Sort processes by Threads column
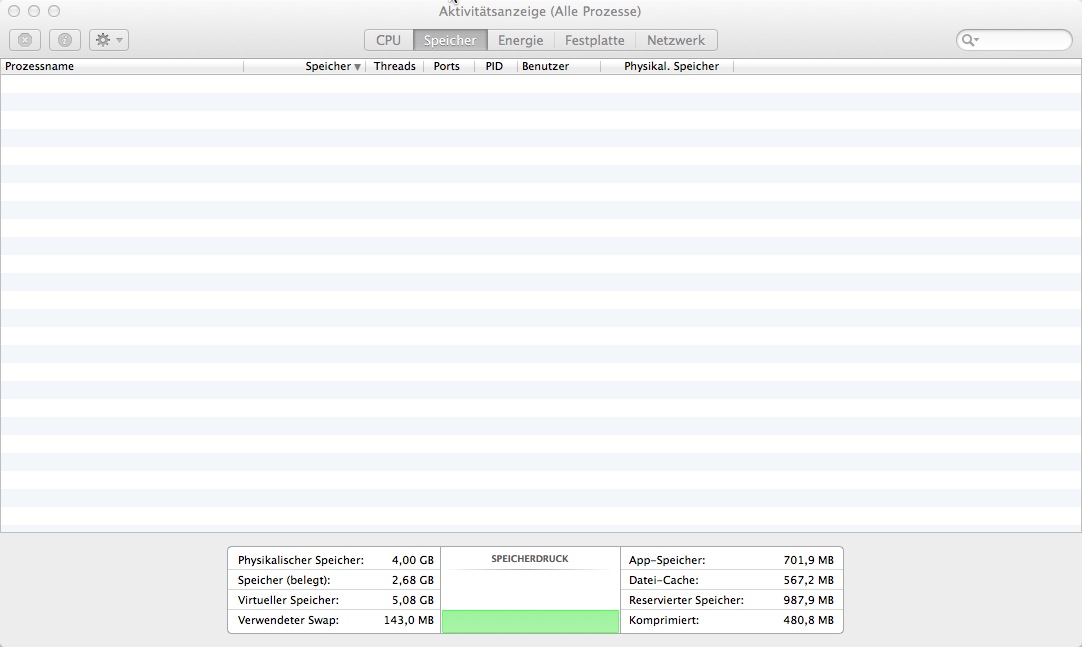This screenshot has height=647, width=1082. (394, 66)
